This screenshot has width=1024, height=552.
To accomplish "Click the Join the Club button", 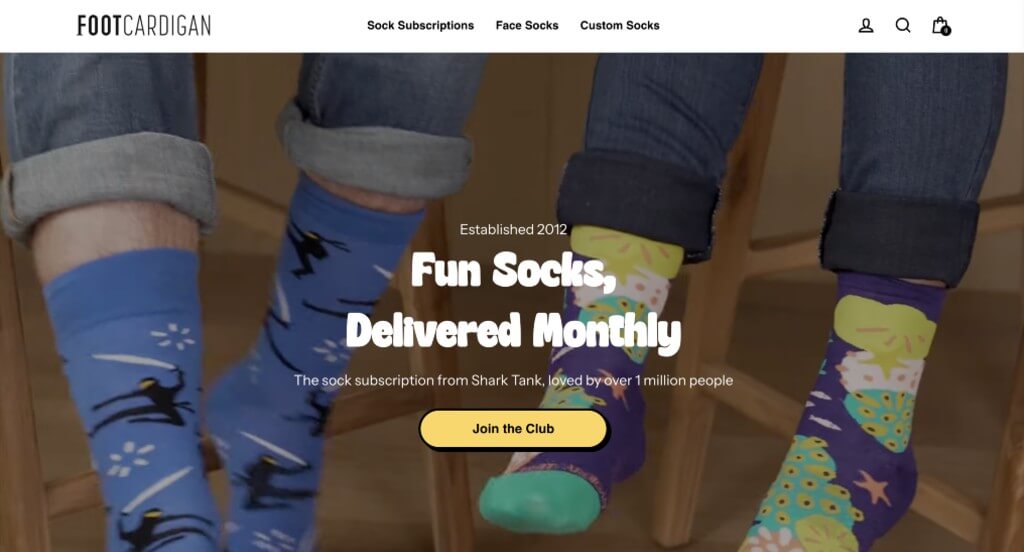I will tap(513, 429).
